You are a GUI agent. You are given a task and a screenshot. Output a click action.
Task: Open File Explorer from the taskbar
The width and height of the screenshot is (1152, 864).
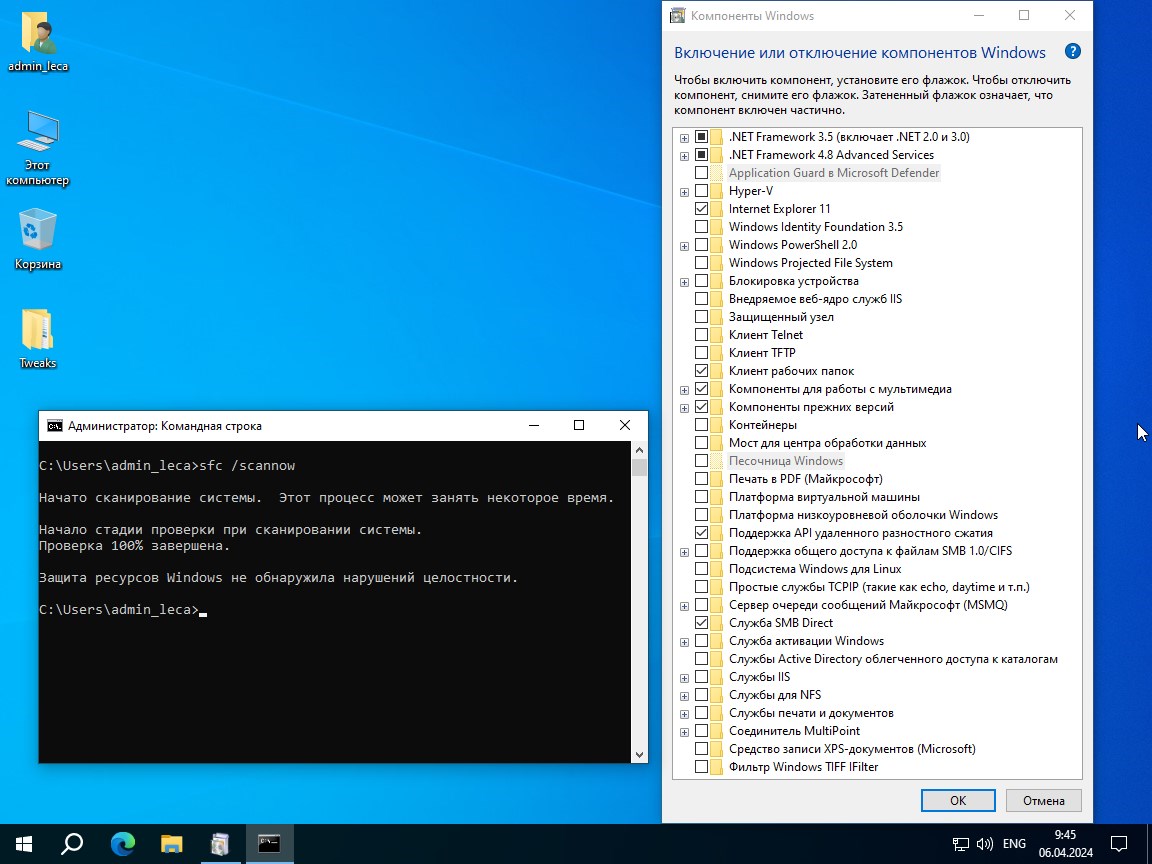pyautogui.click(x=171, y=844)
